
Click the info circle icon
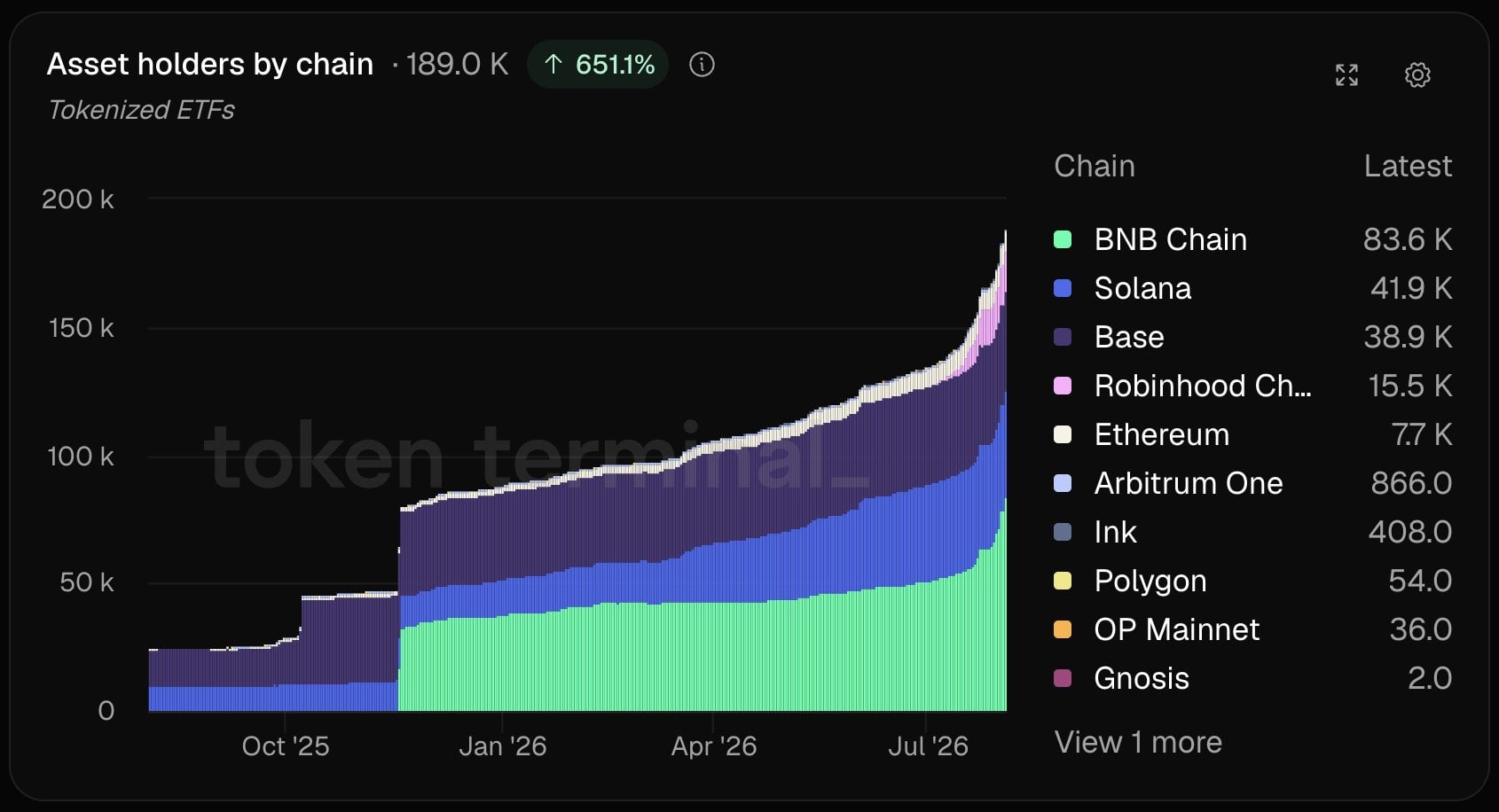[x=702, y=65]
